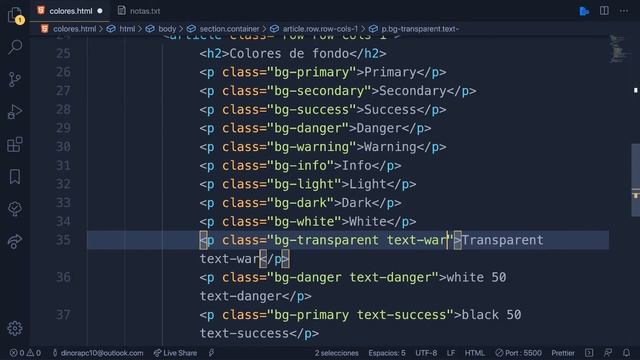Click the article.row.row-cols-1 breadcrumb
640x360 pixels.
click(320, 29)
